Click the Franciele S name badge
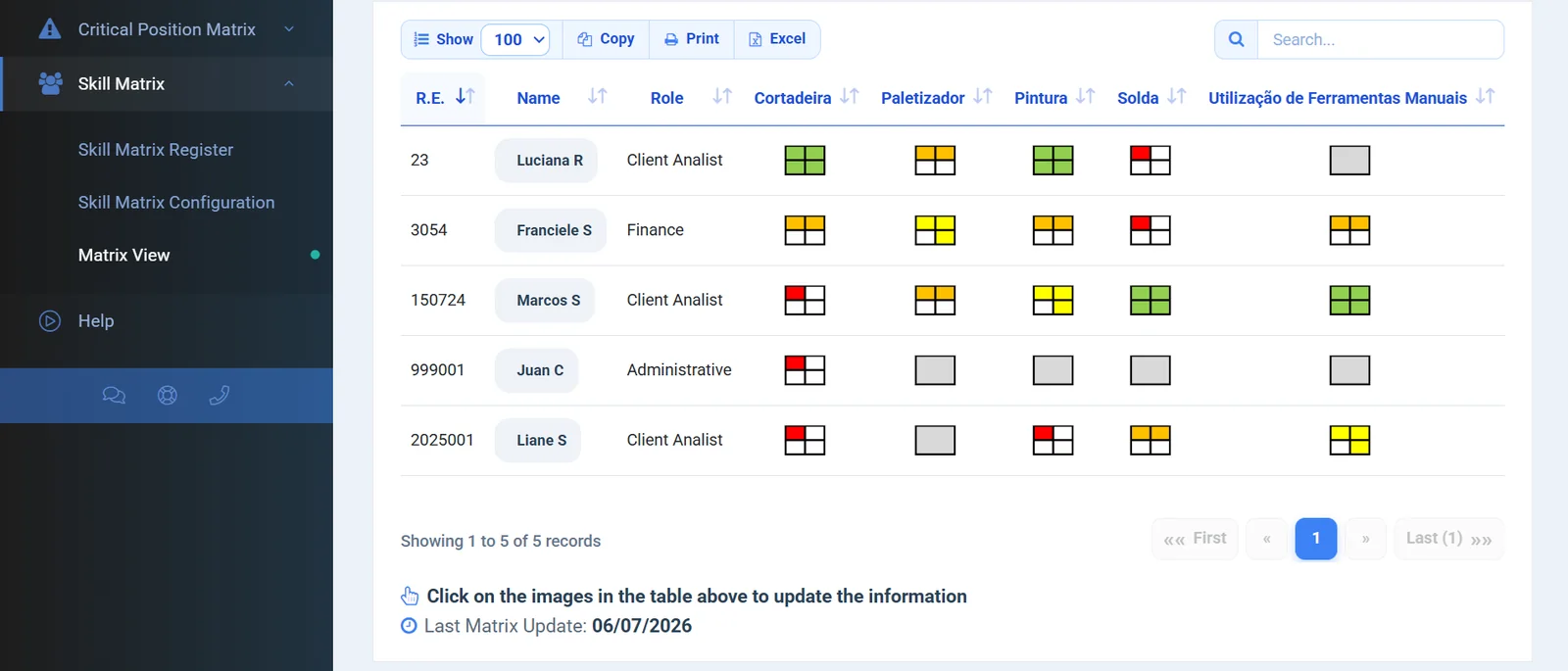The width and height of the screenshot is (1568, 671). click(551, 230)
